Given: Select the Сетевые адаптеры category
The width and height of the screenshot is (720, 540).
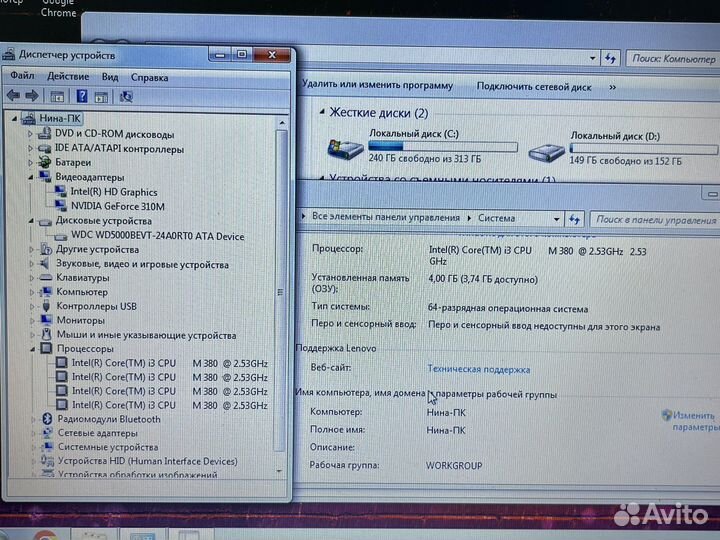Looking at the screenshot, I should click(x=97, y=433).
